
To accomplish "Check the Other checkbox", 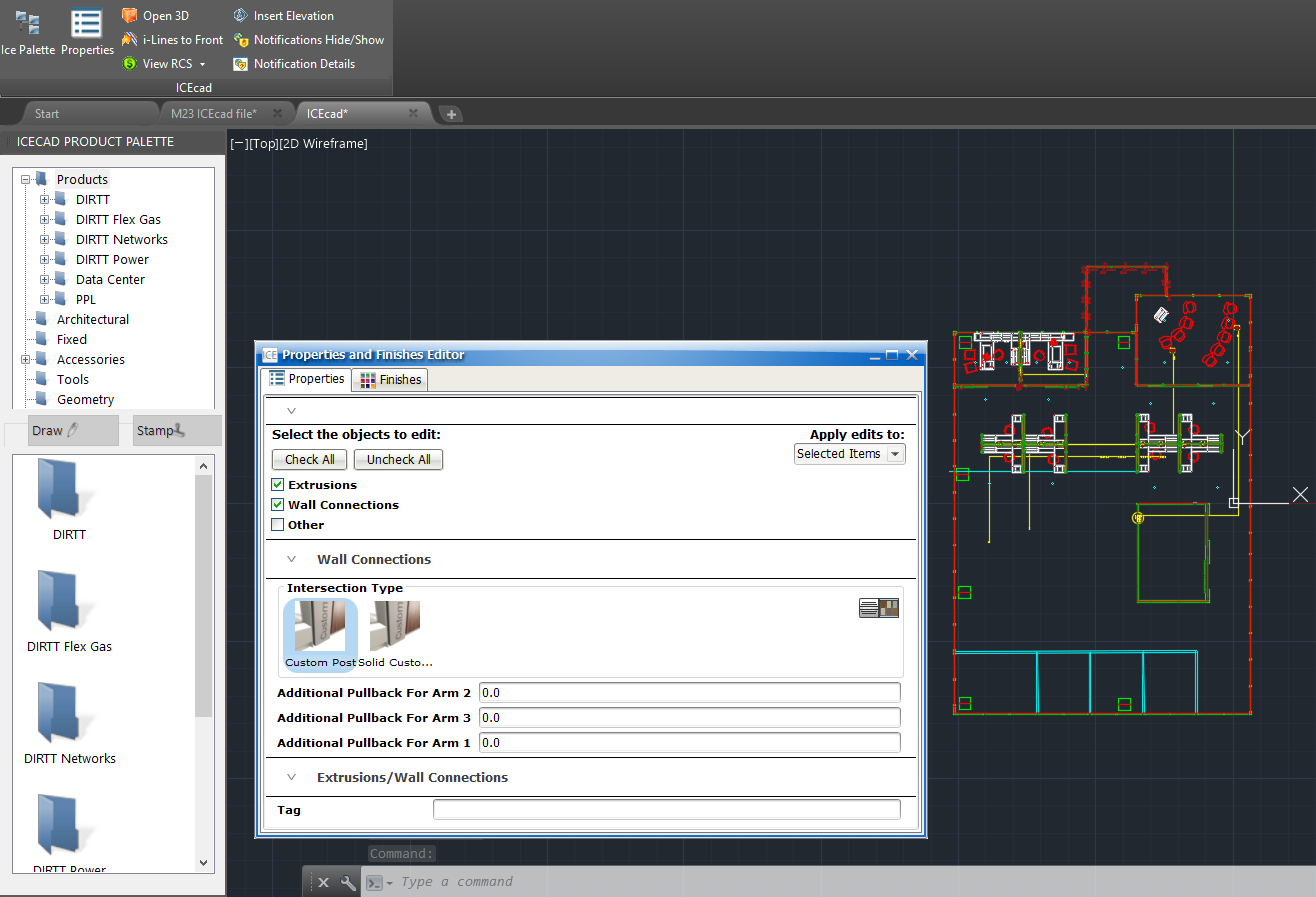I will 278,525.
